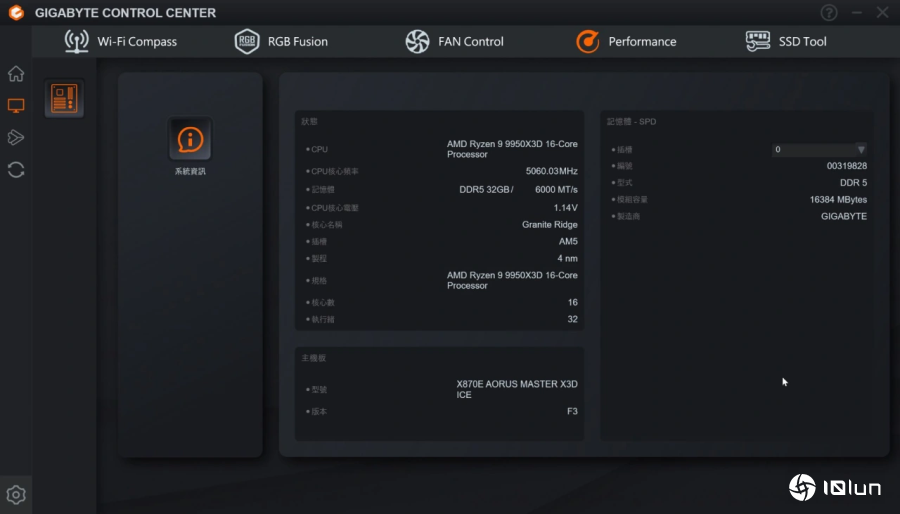Switch to RGB Fusion tab

click(281, 41)
